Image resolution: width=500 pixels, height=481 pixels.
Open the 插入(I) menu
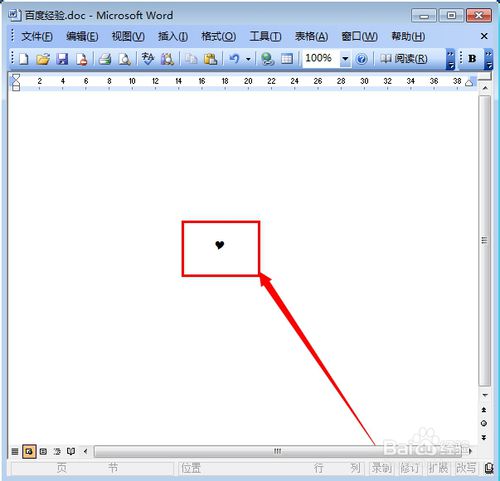click(x=173, y=36)
